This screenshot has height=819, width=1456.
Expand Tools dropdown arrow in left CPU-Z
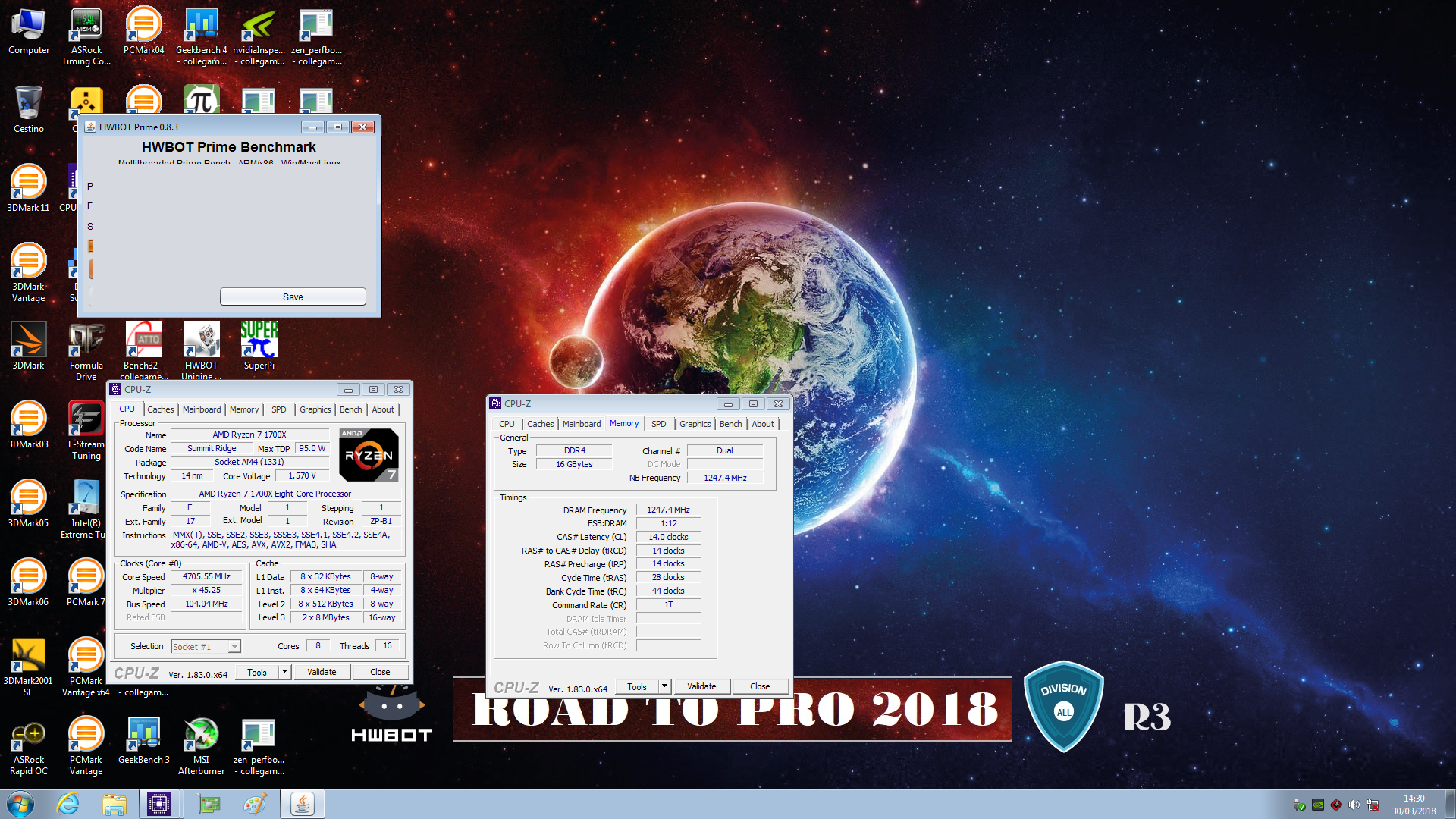(x=284, y=672)
